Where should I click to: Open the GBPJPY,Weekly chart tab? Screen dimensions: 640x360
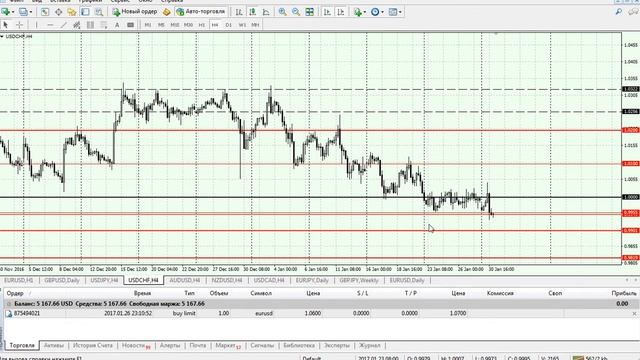pos(359,280)
